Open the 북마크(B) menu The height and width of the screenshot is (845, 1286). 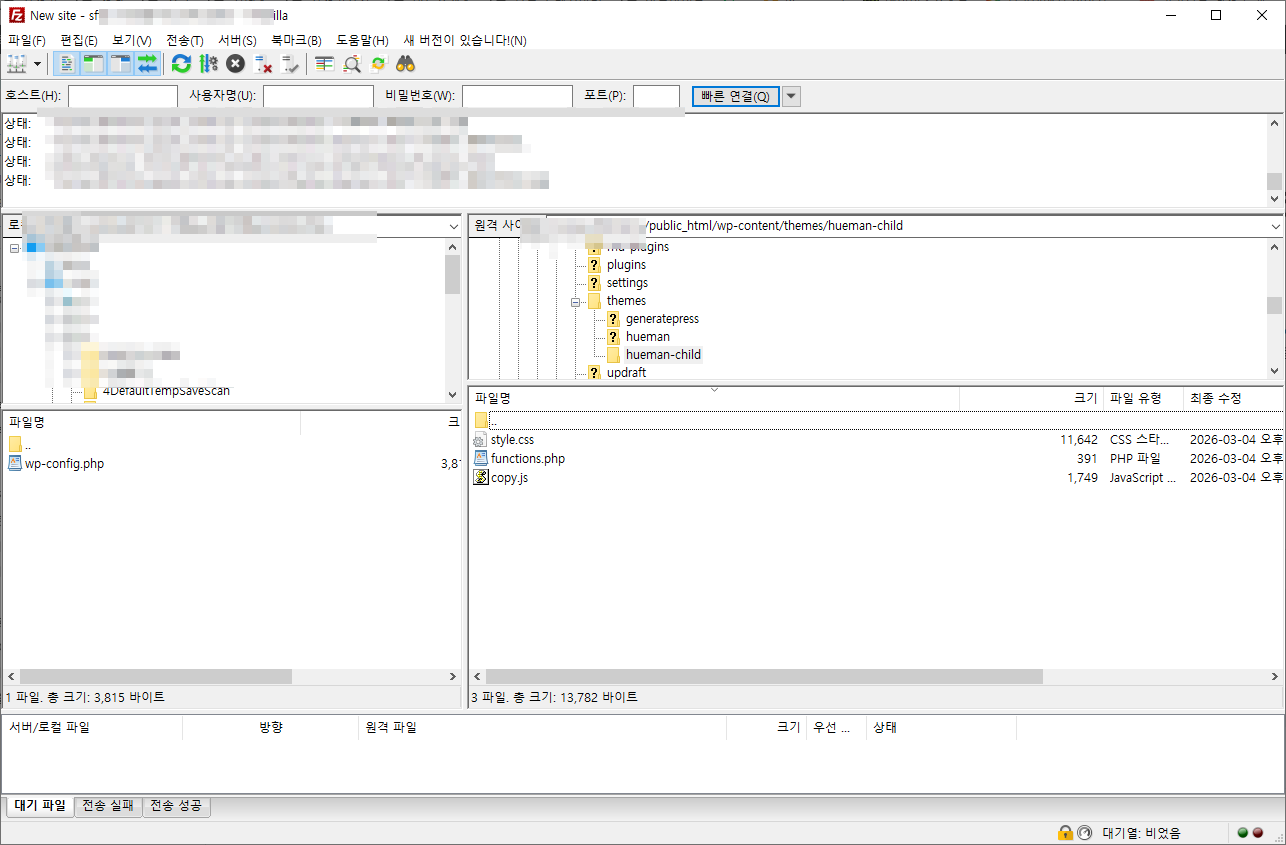click(297, 40)
